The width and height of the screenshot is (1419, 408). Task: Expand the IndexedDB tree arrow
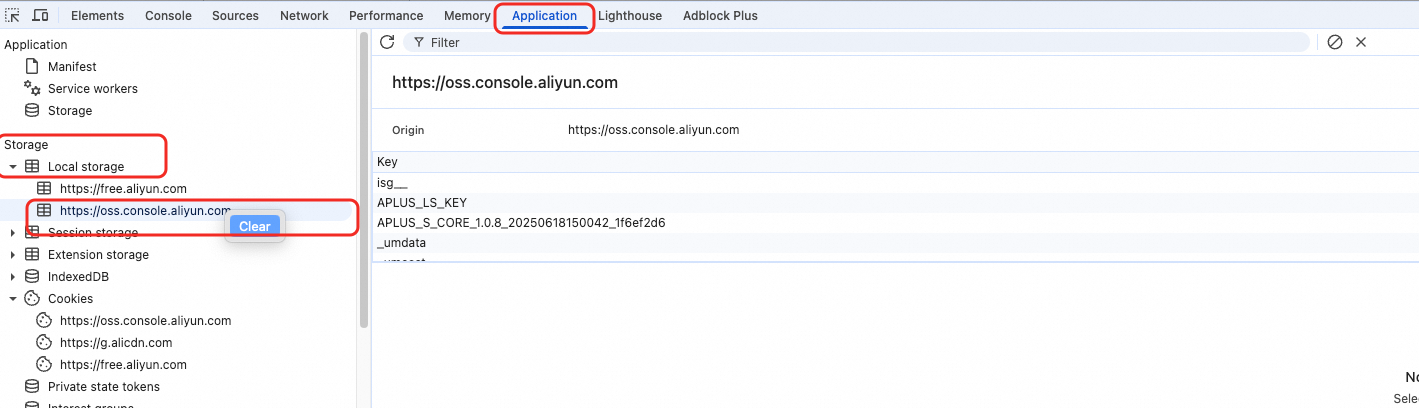pyautogui.click(x=13, y=277)
